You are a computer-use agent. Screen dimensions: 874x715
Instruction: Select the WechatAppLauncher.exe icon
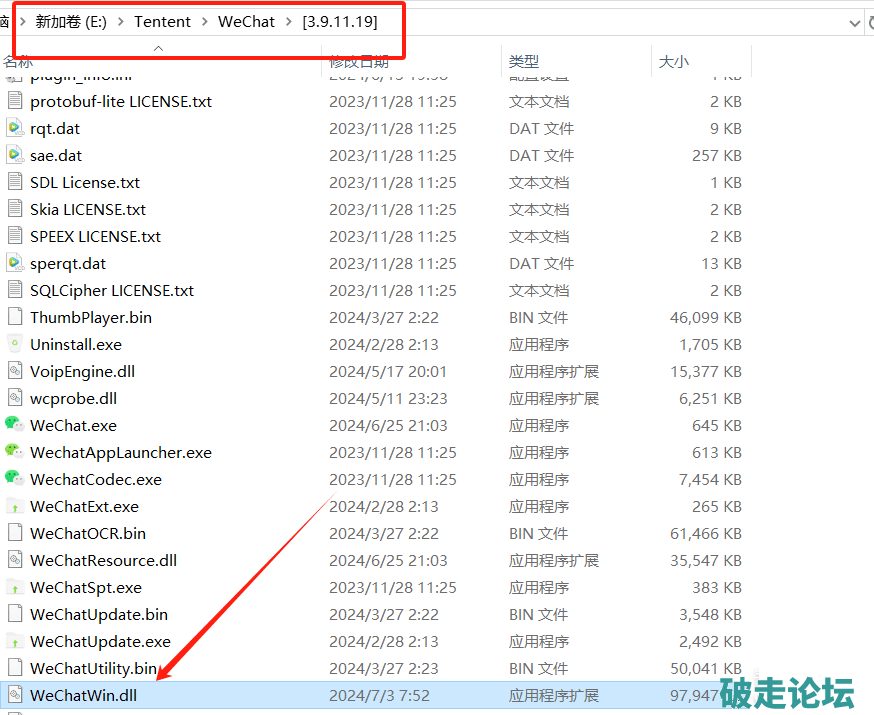14,452
